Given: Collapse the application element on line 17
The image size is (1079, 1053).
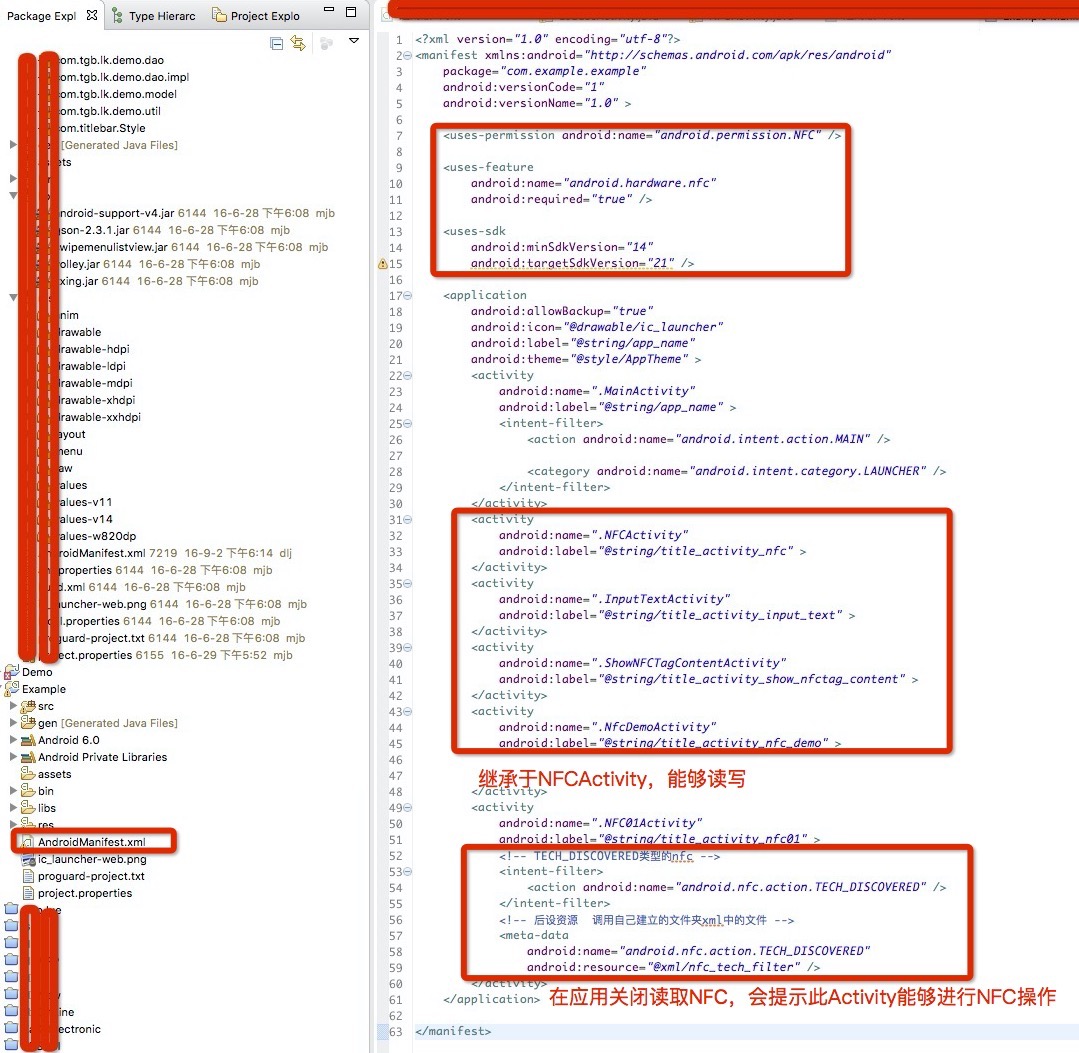Looking at the screenshot, I should tap(407, 295).
